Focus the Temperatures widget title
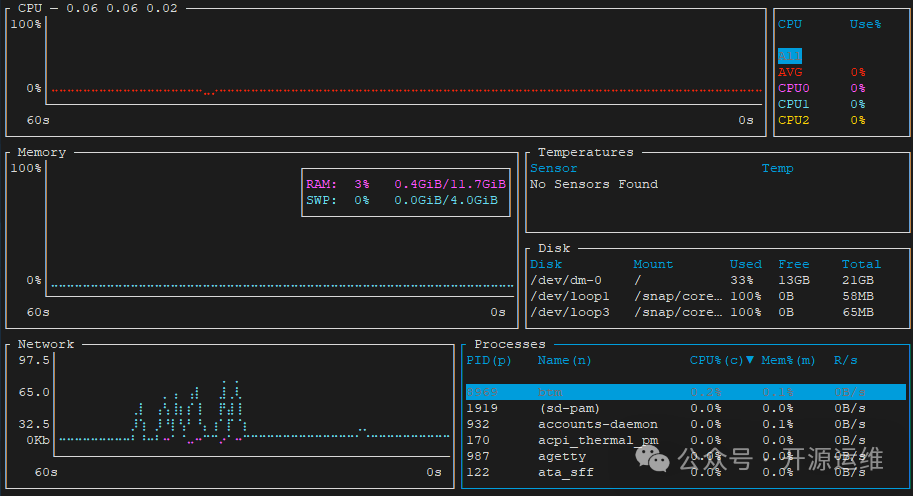 585,152
